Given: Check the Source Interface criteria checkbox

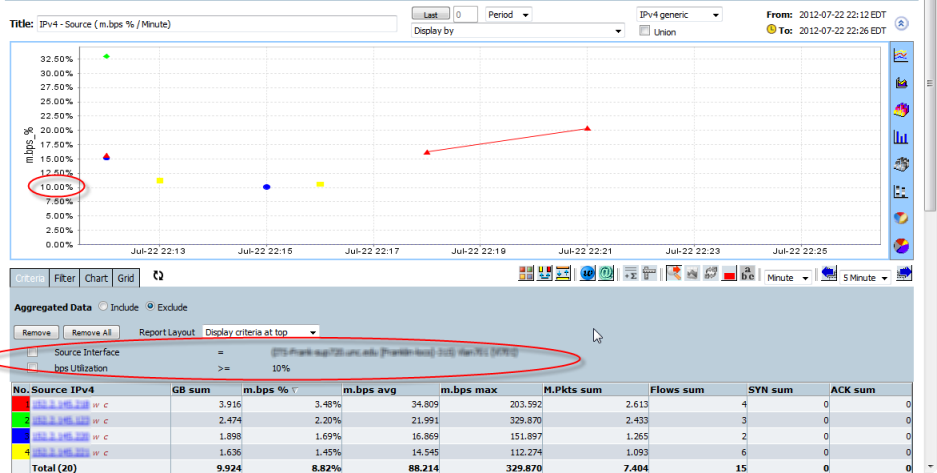Looking at the screenshot, I should click(32, 352).
